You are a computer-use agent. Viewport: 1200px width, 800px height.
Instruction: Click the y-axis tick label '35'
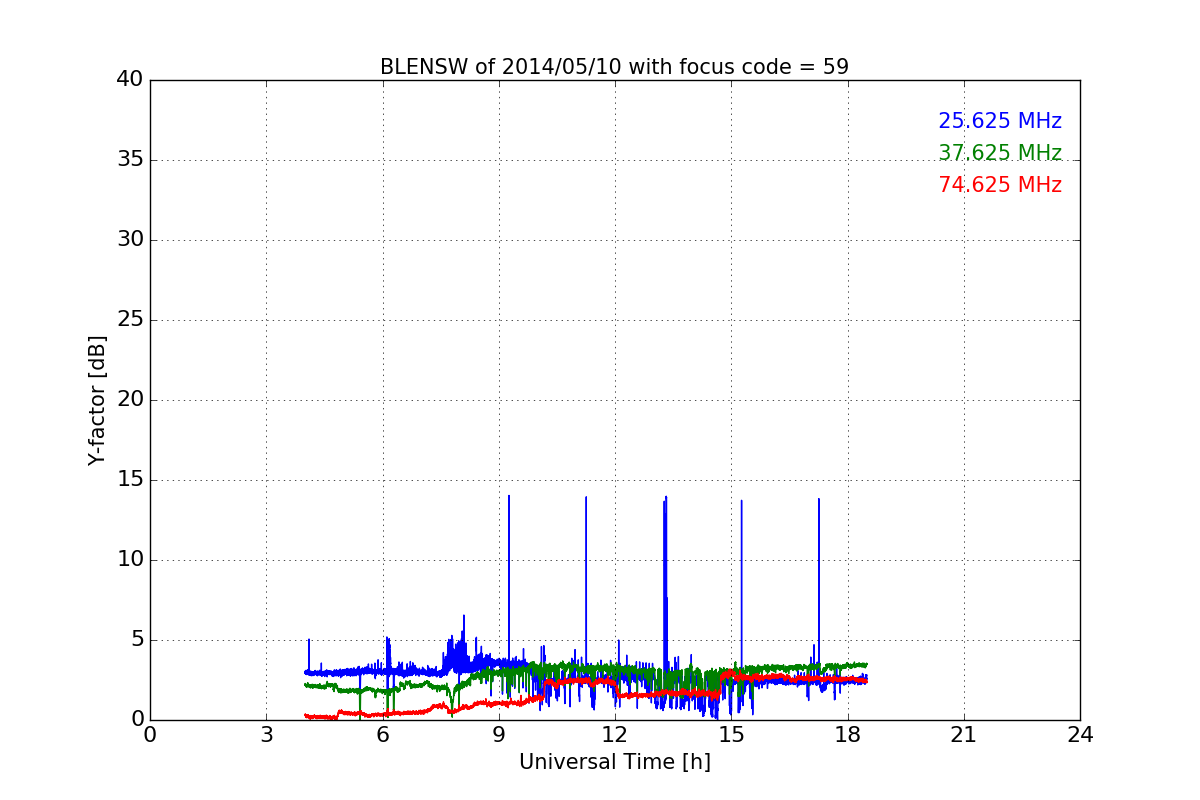coord(130,160)
